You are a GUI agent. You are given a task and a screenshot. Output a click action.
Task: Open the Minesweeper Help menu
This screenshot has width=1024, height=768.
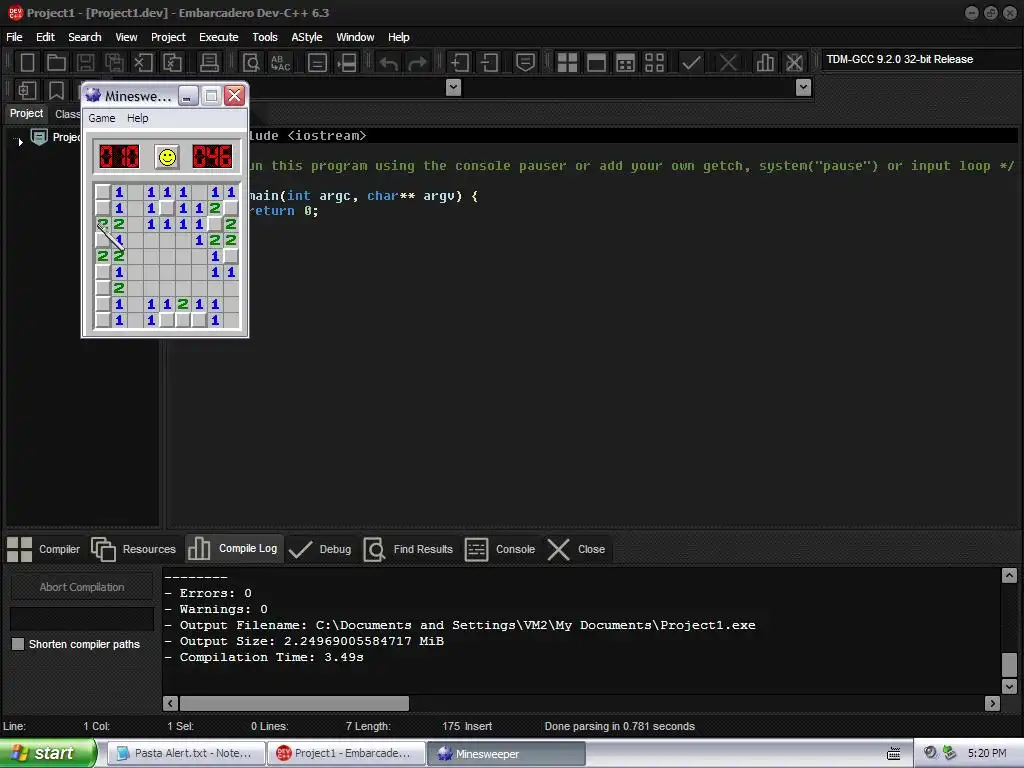(137, 118)
